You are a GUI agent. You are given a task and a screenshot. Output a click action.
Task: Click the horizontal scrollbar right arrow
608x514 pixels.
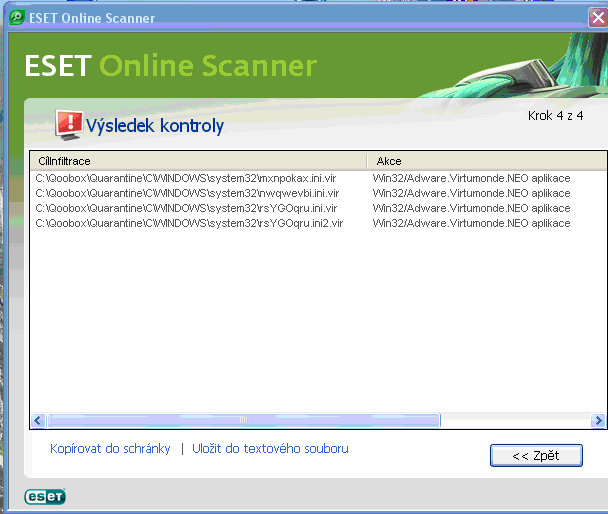pyautogui.click(x=598, y=420)
